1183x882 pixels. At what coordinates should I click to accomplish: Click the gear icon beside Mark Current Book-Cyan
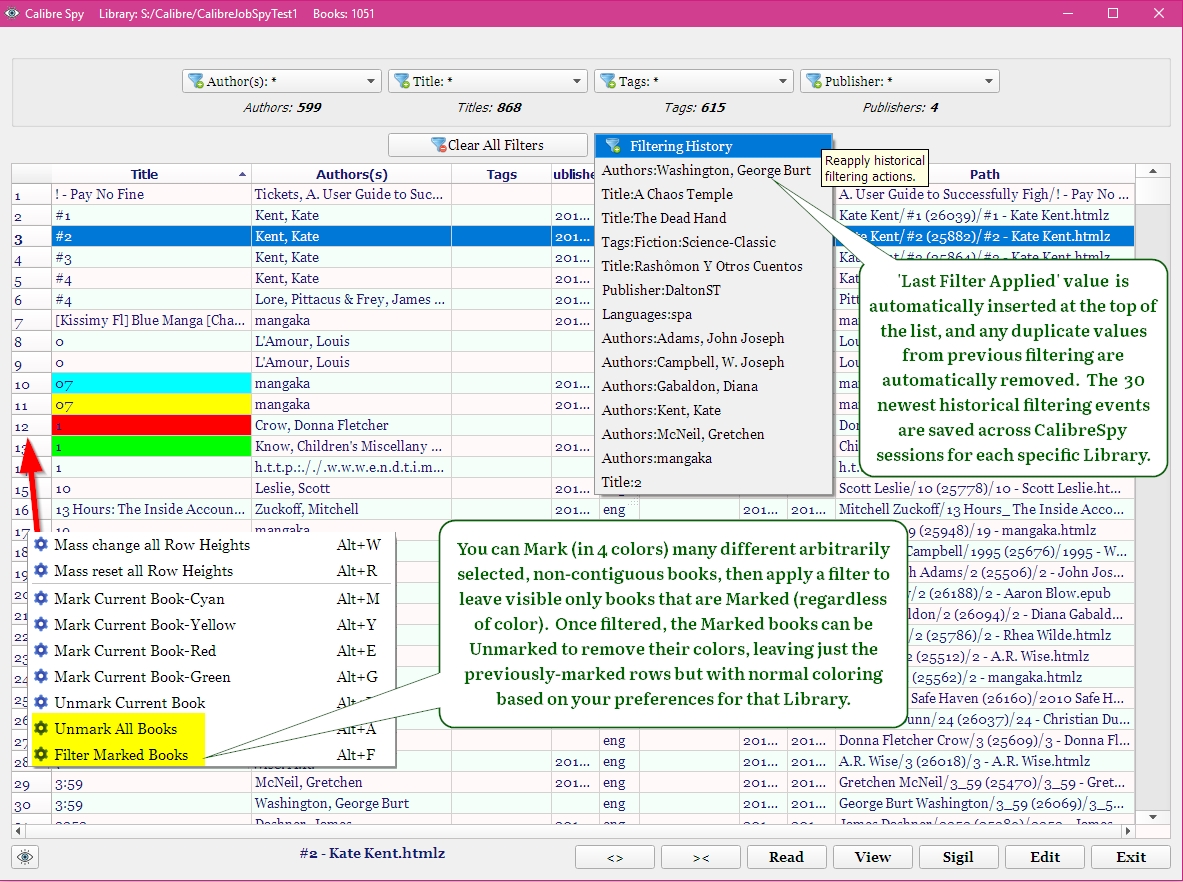(x=41, y=599)
